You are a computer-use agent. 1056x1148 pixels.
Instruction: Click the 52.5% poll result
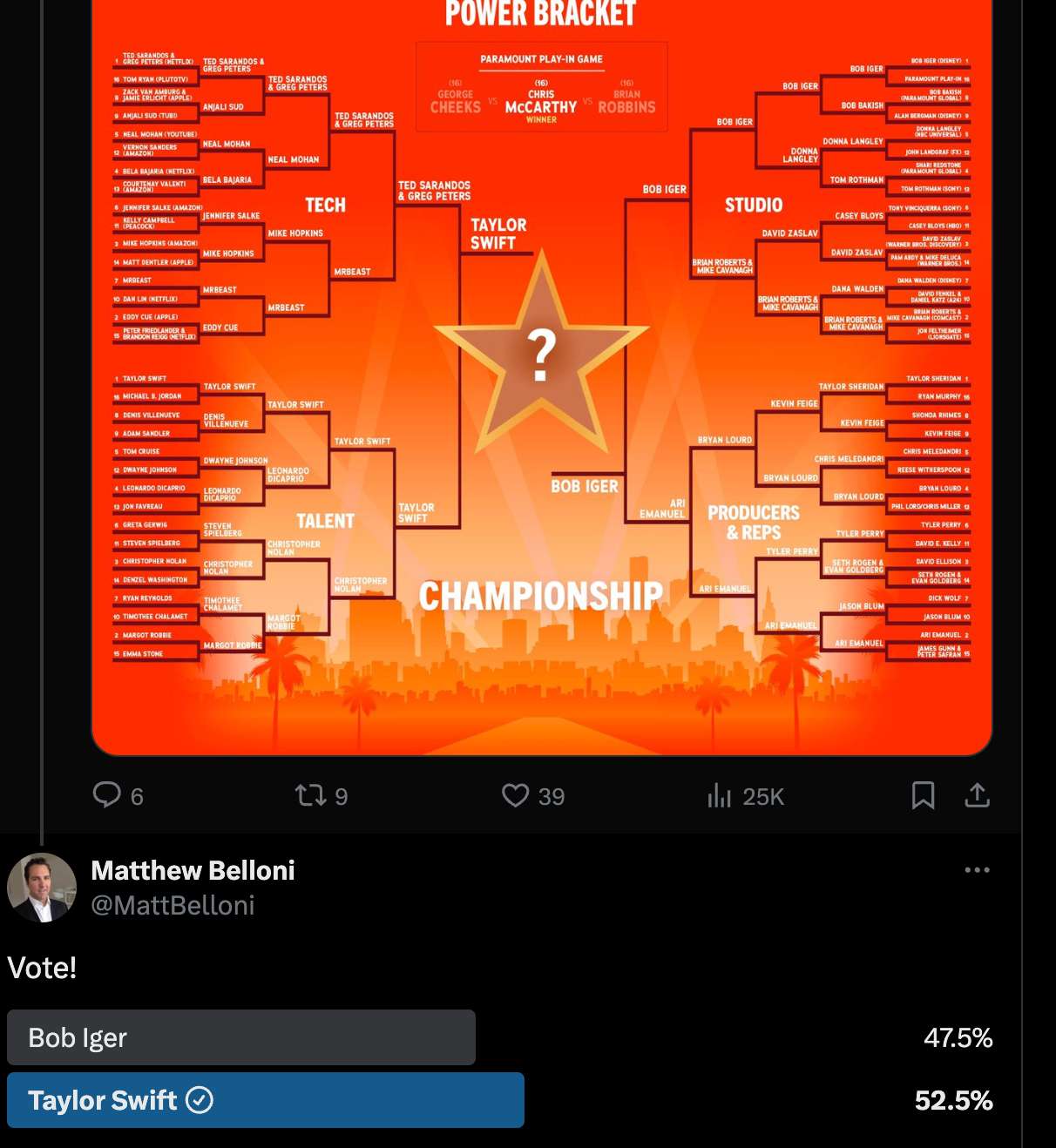pyautogui.click(x=953, y=1100)
